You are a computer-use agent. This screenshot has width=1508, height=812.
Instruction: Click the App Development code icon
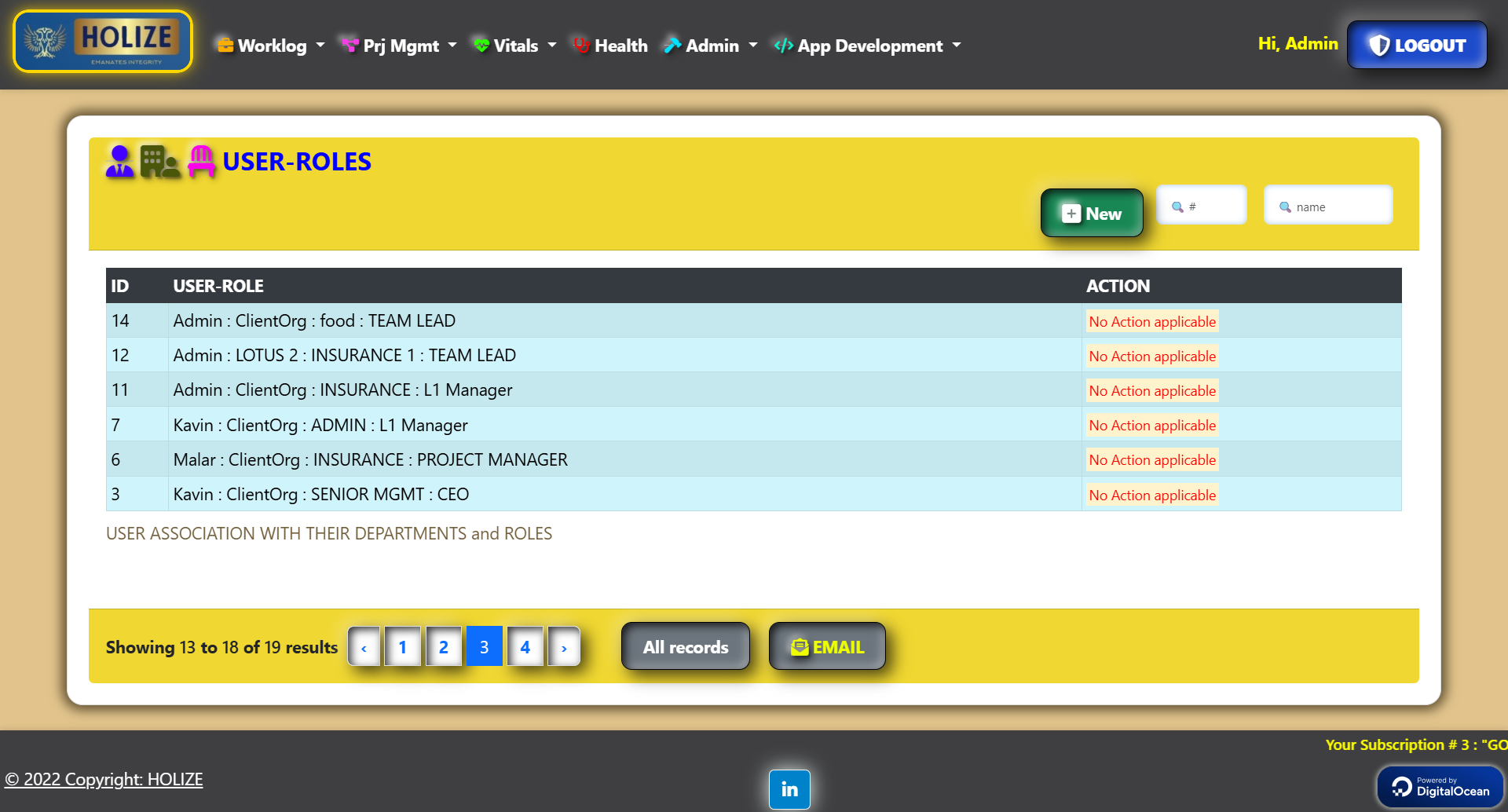[x=783, y=46]
